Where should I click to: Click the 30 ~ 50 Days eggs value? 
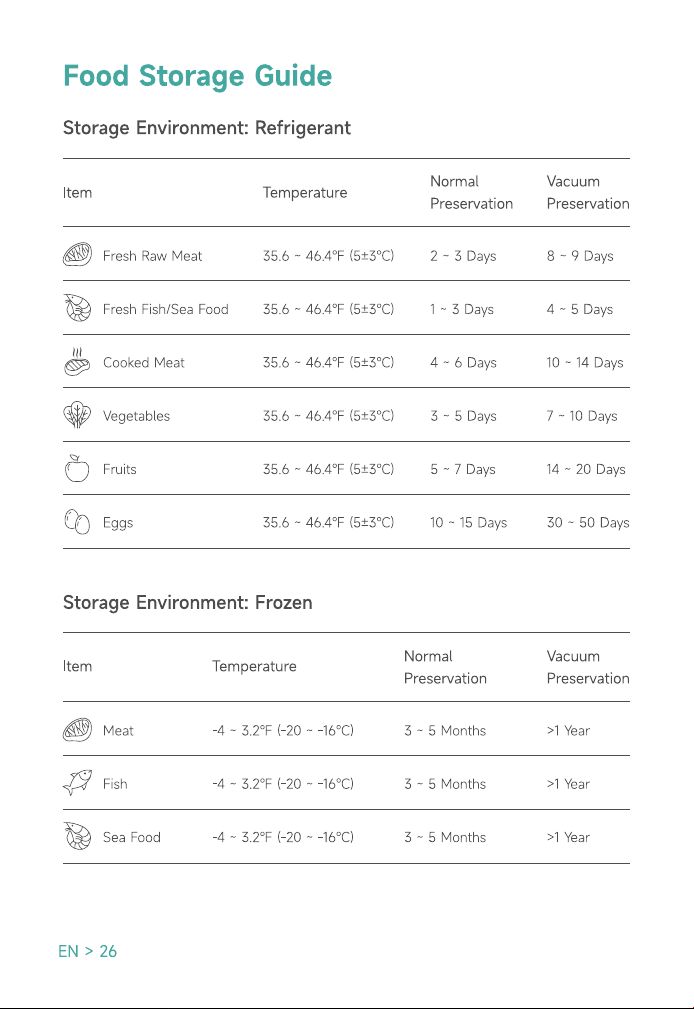[x=588, y=523]
